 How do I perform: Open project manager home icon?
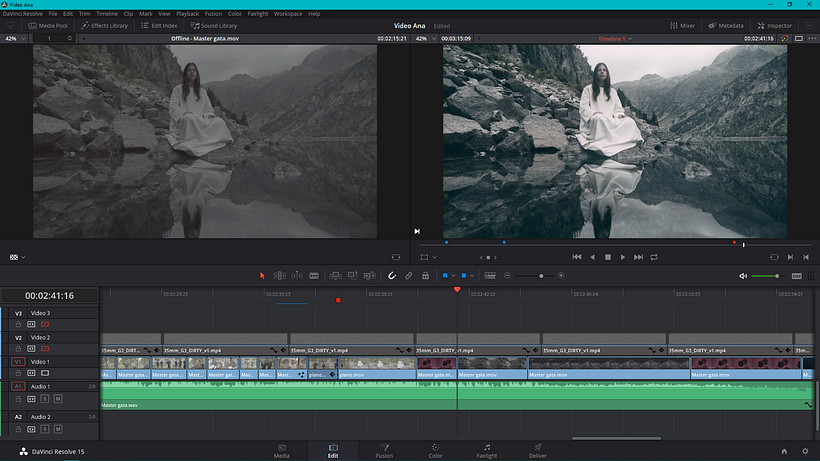(x=784, y=452)
